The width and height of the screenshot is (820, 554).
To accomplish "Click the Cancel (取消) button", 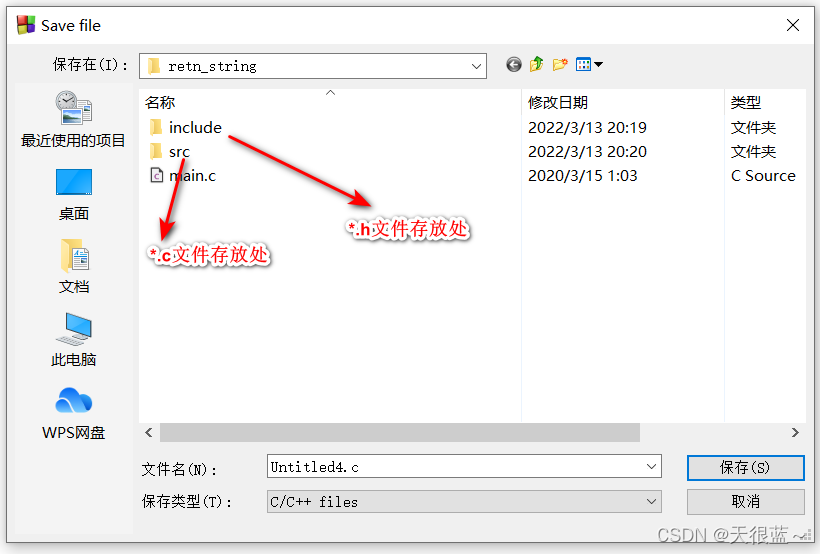I will (745, 502).
